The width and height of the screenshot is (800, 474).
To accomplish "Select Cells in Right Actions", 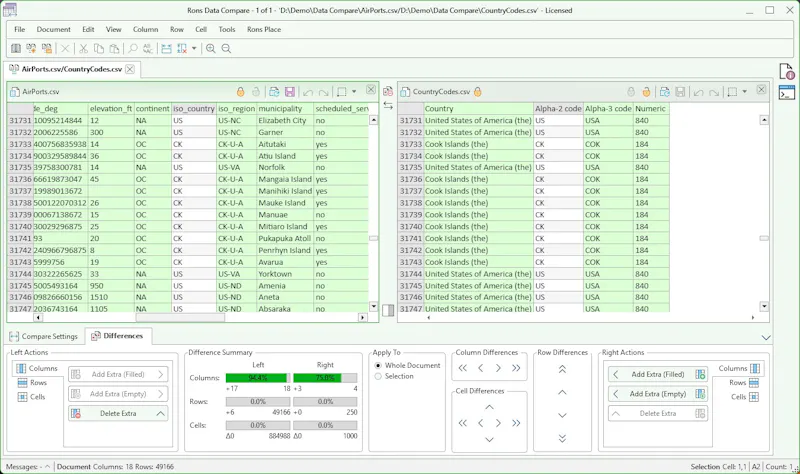I will point(745,397).
